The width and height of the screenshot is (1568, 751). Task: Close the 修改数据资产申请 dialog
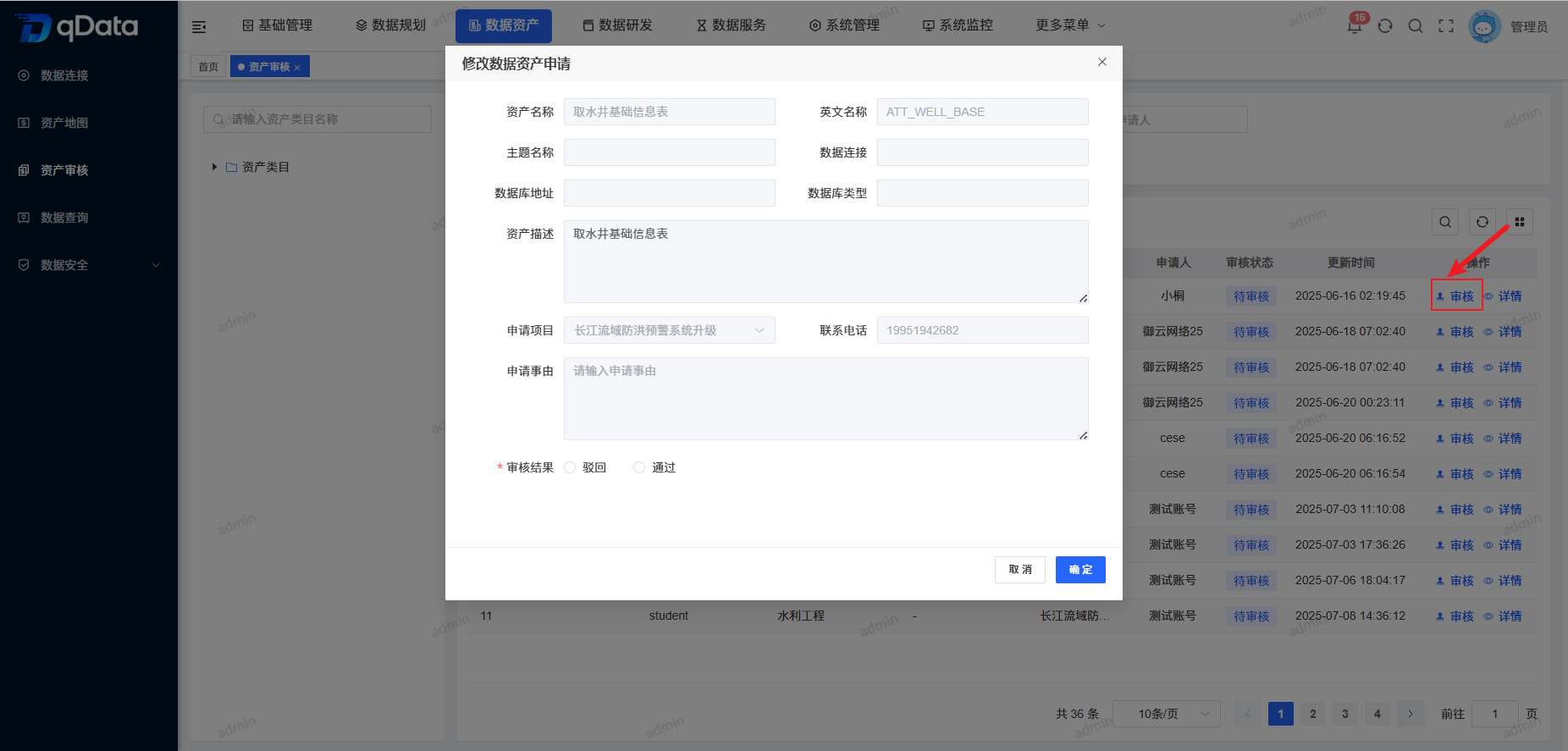click(x=1102, y=62)
